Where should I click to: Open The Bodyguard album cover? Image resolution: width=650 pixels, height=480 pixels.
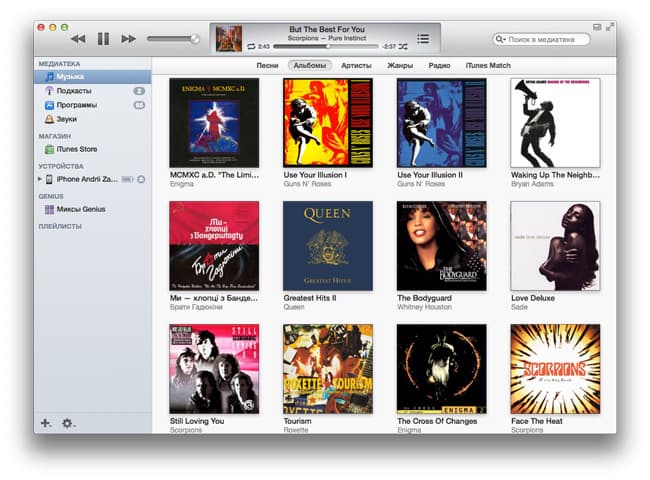coord(441,246)
